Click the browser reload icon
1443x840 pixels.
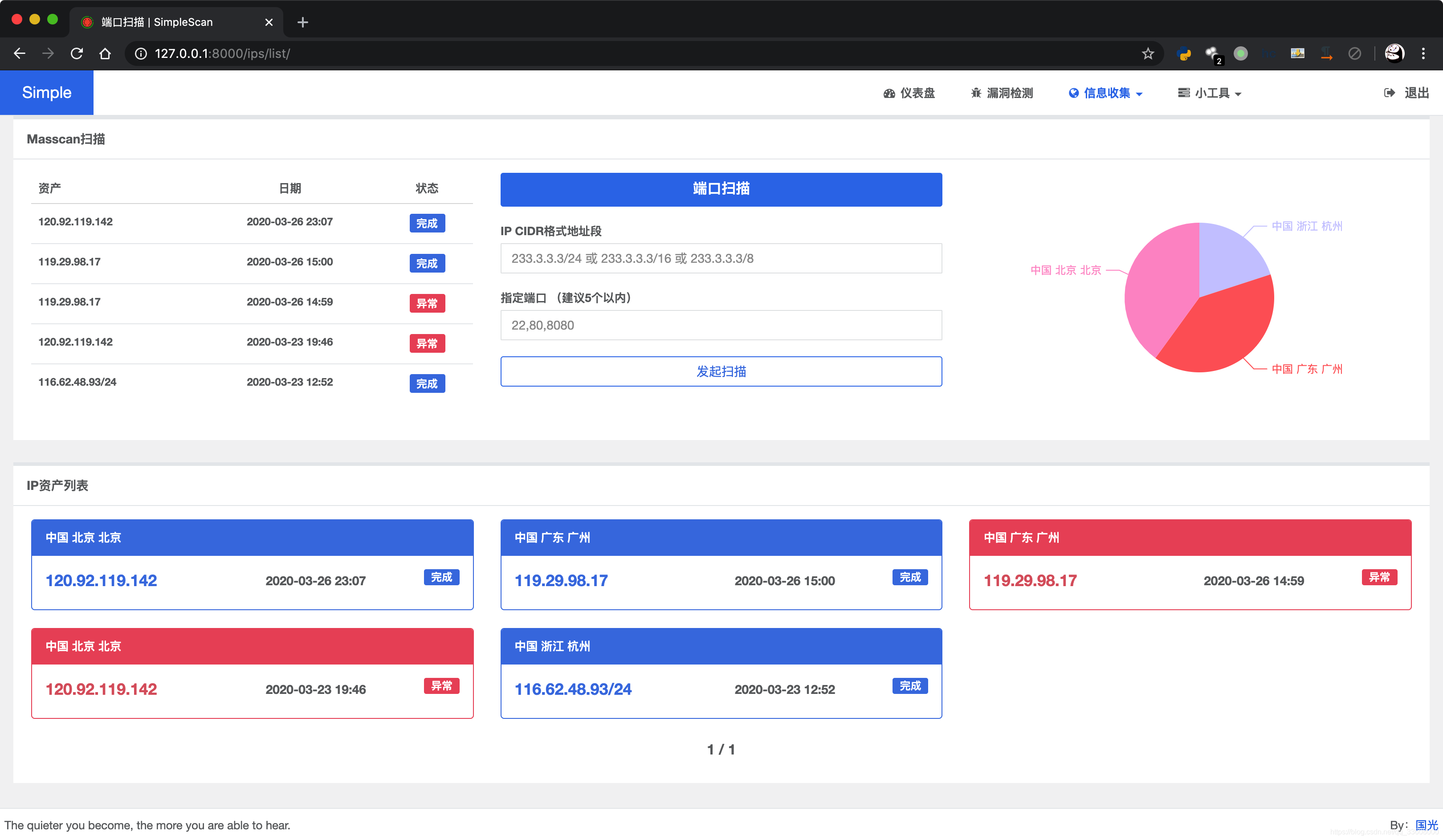point(77,53)
